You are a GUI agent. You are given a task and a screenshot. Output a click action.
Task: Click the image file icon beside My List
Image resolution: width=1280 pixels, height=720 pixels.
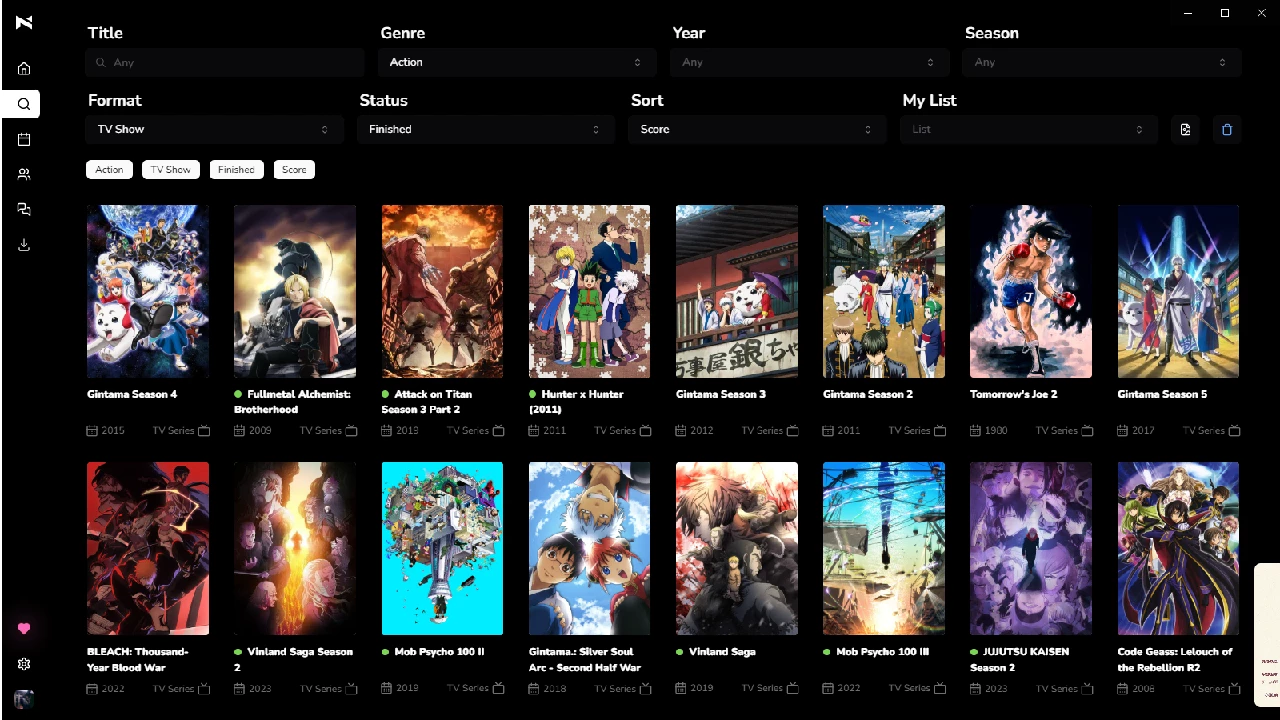[x=1185, y=129]
